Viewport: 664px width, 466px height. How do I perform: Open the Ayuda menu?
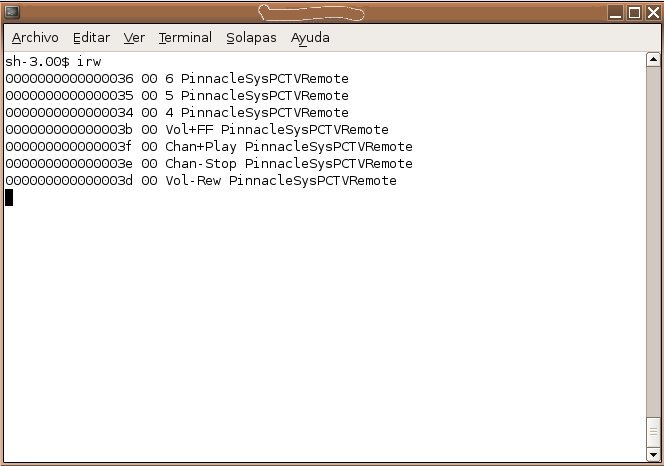tap(310, 38)
